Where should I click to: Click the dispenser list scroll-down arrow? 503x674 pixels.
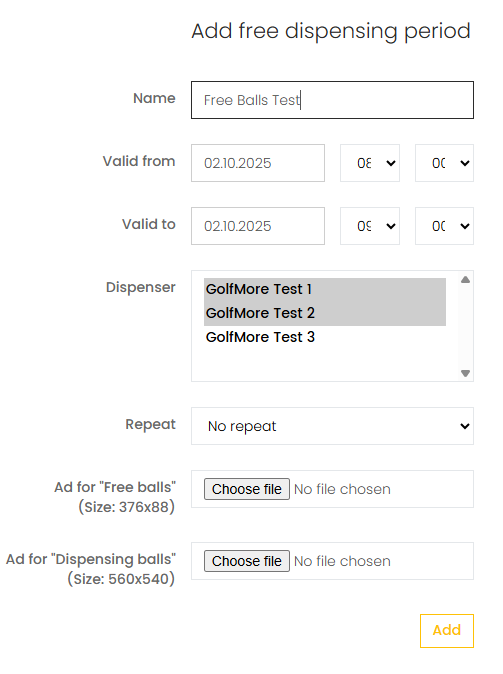pos(465,373)
